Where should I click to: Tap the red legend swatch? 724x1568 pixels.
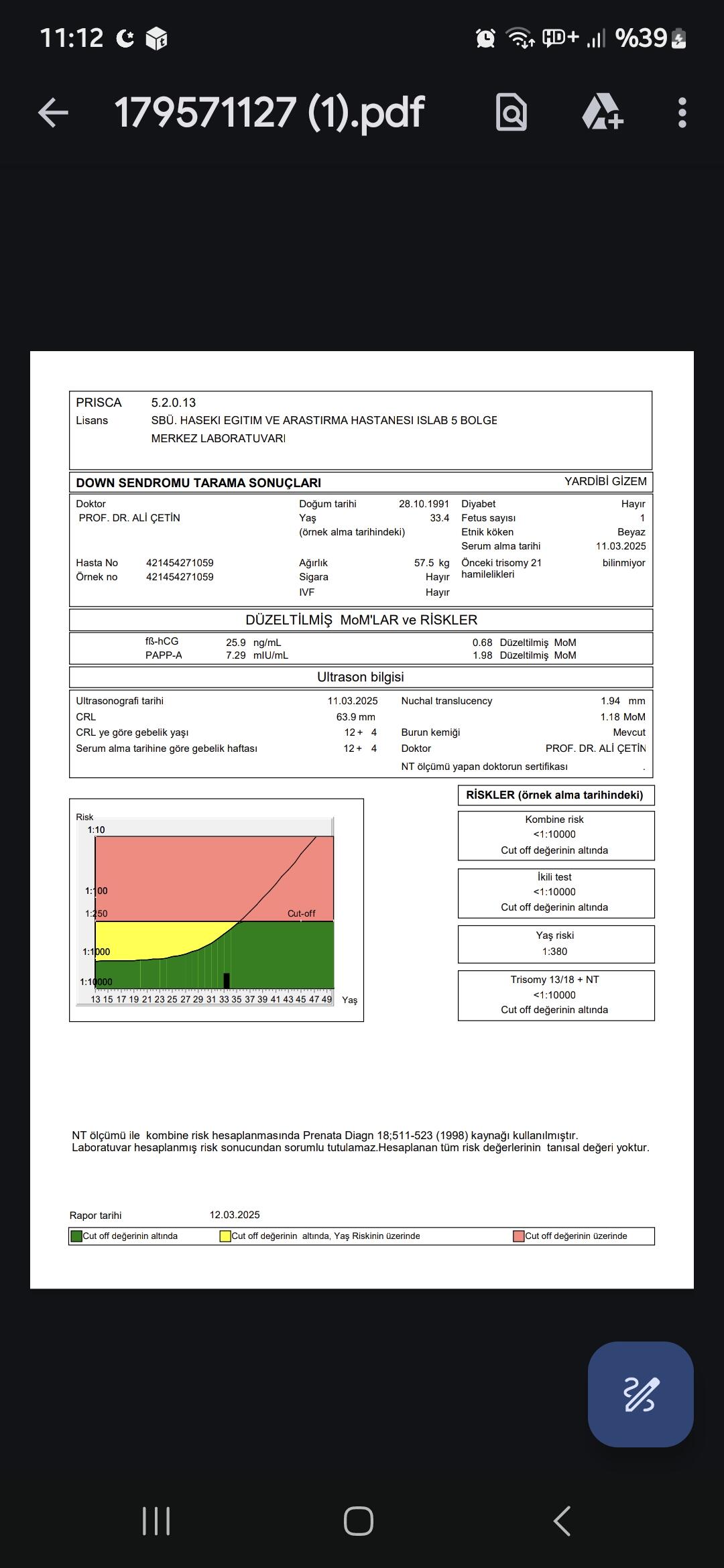518,1236
